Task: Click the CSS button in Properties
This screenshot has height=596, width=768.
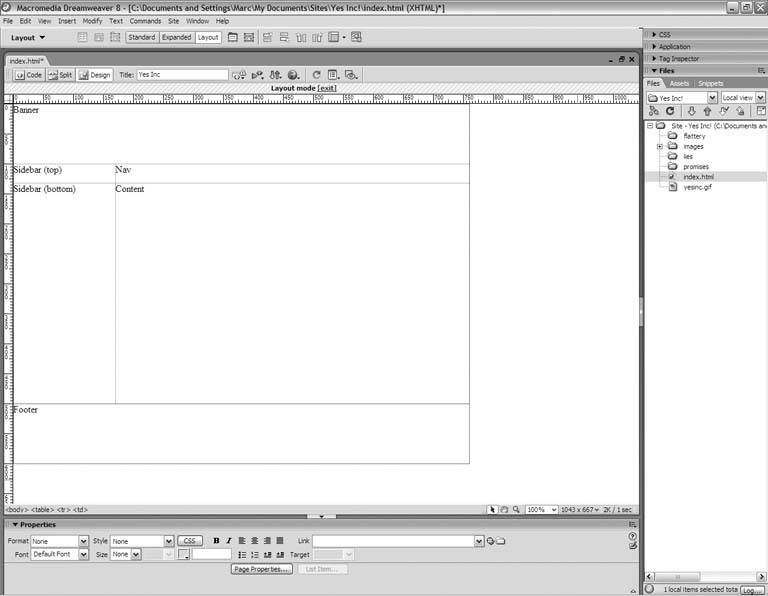Action: pos(190,541)
